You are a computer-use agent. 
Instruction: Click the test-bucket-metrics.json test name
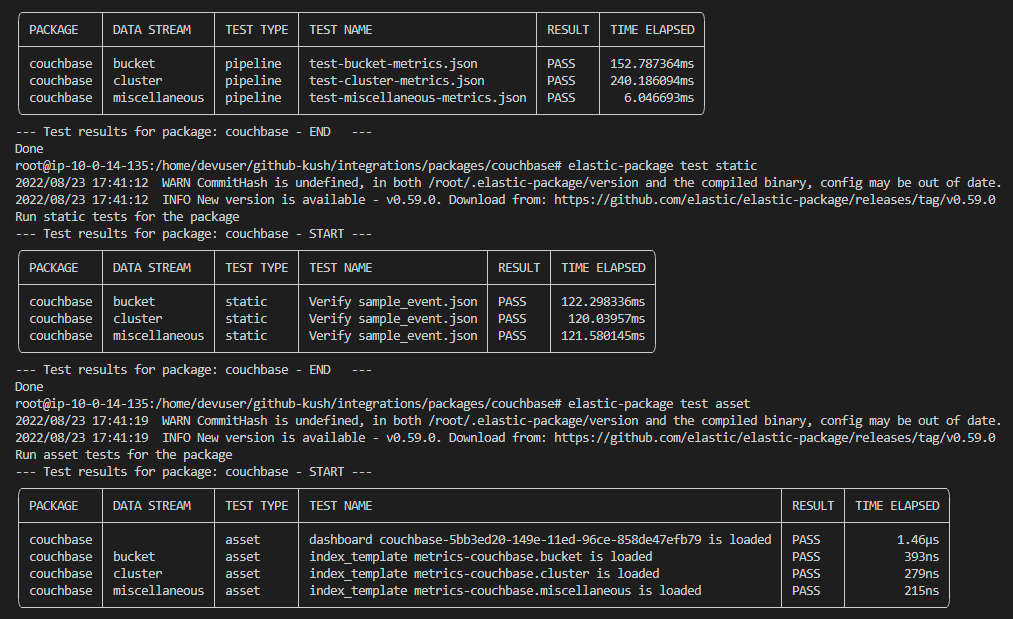[x=393, y=64]
